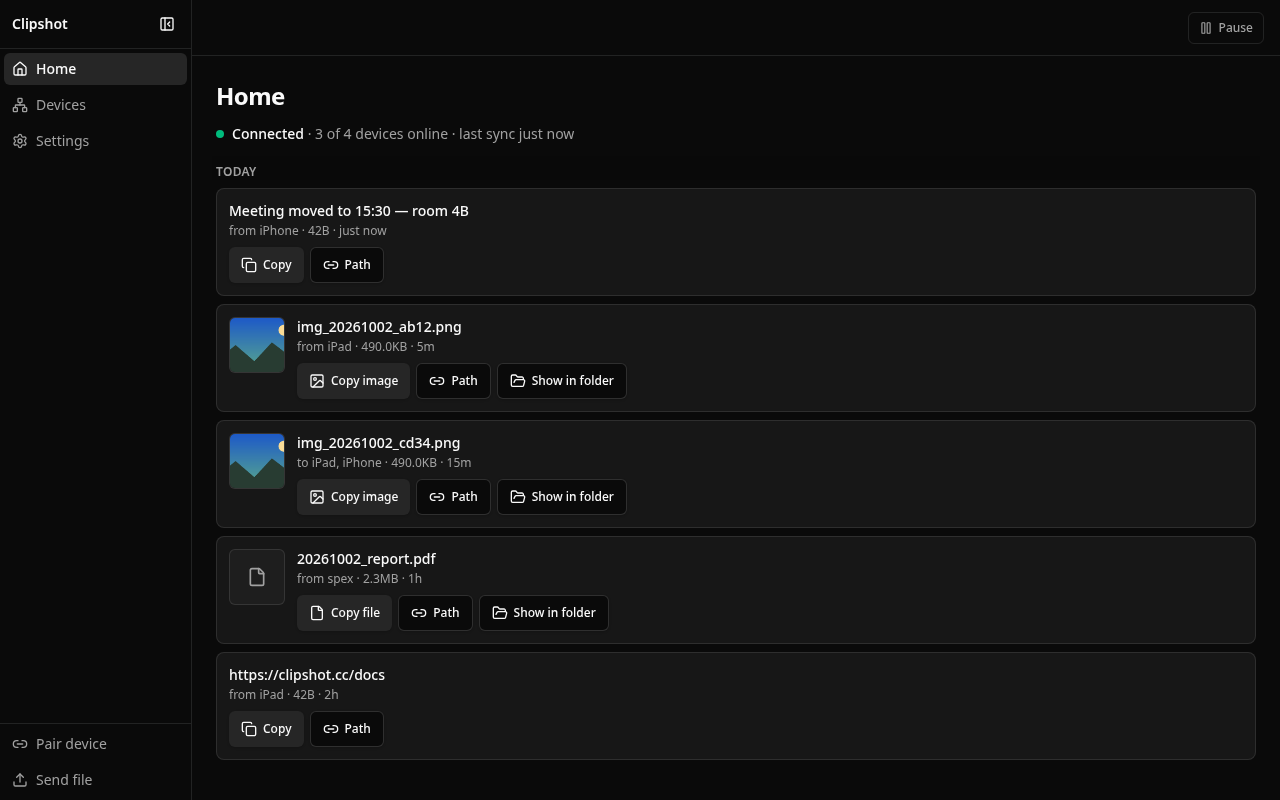Screen dimensions: 1280x800
Task: Open thumbnail of img_20261002_cd34.png
Action: point(257,461)
